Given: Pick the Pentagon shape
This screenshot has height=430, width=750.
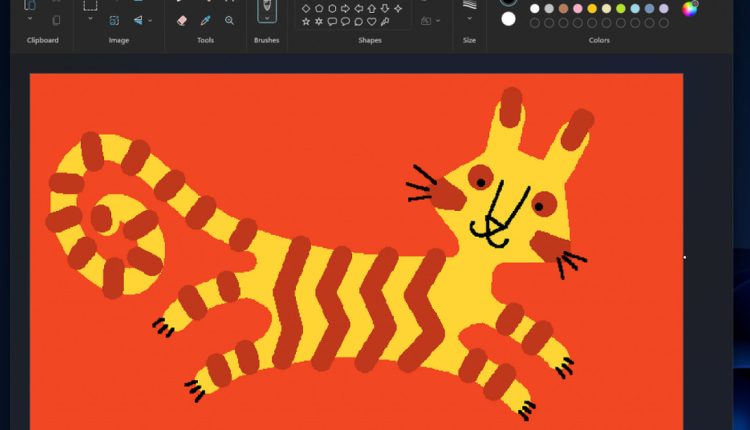Looking at the screenshot, I should tap(319, 8).
